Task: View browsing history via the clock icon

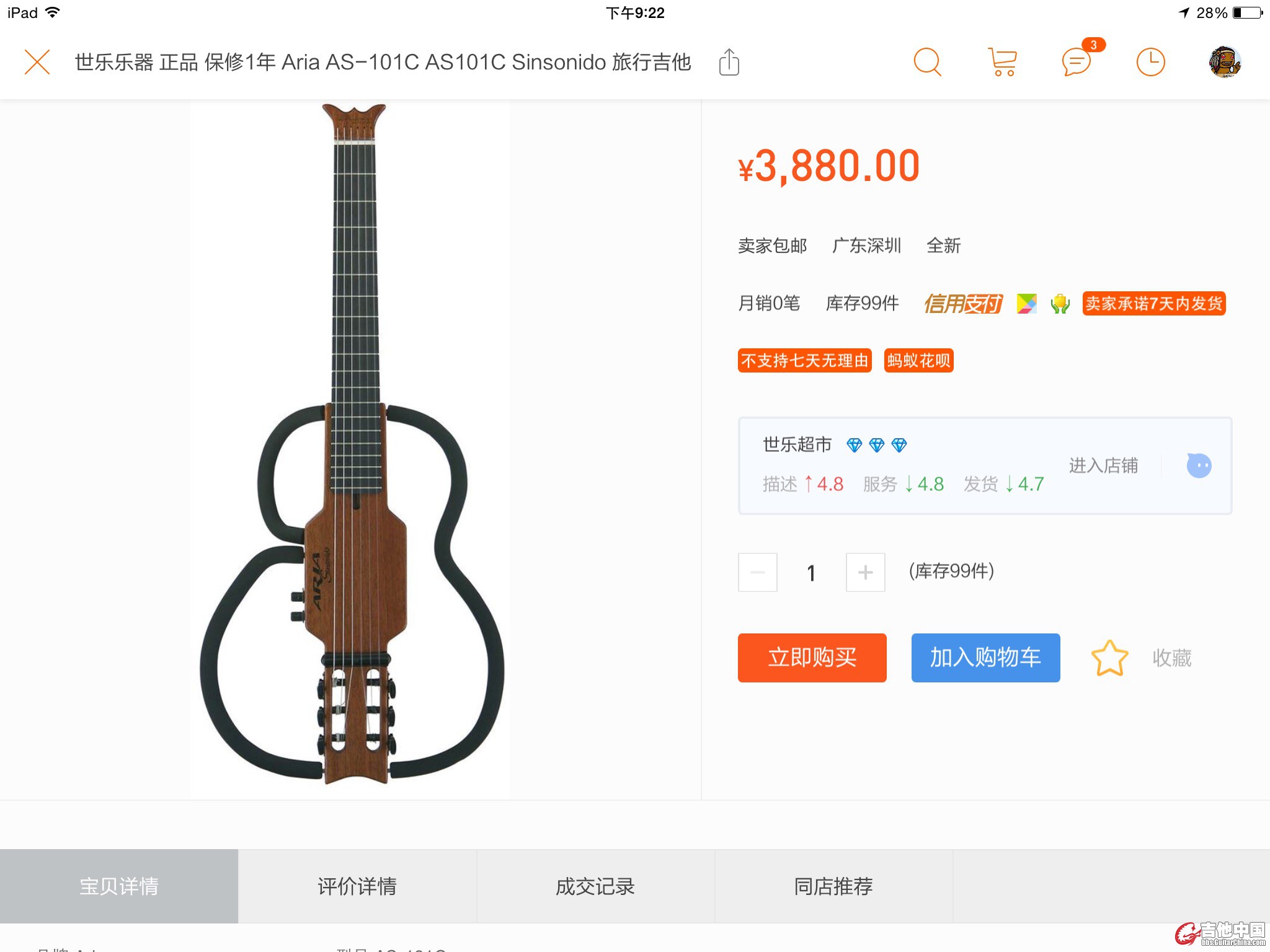Action: pyautogui.click(x=1151, y=62)
